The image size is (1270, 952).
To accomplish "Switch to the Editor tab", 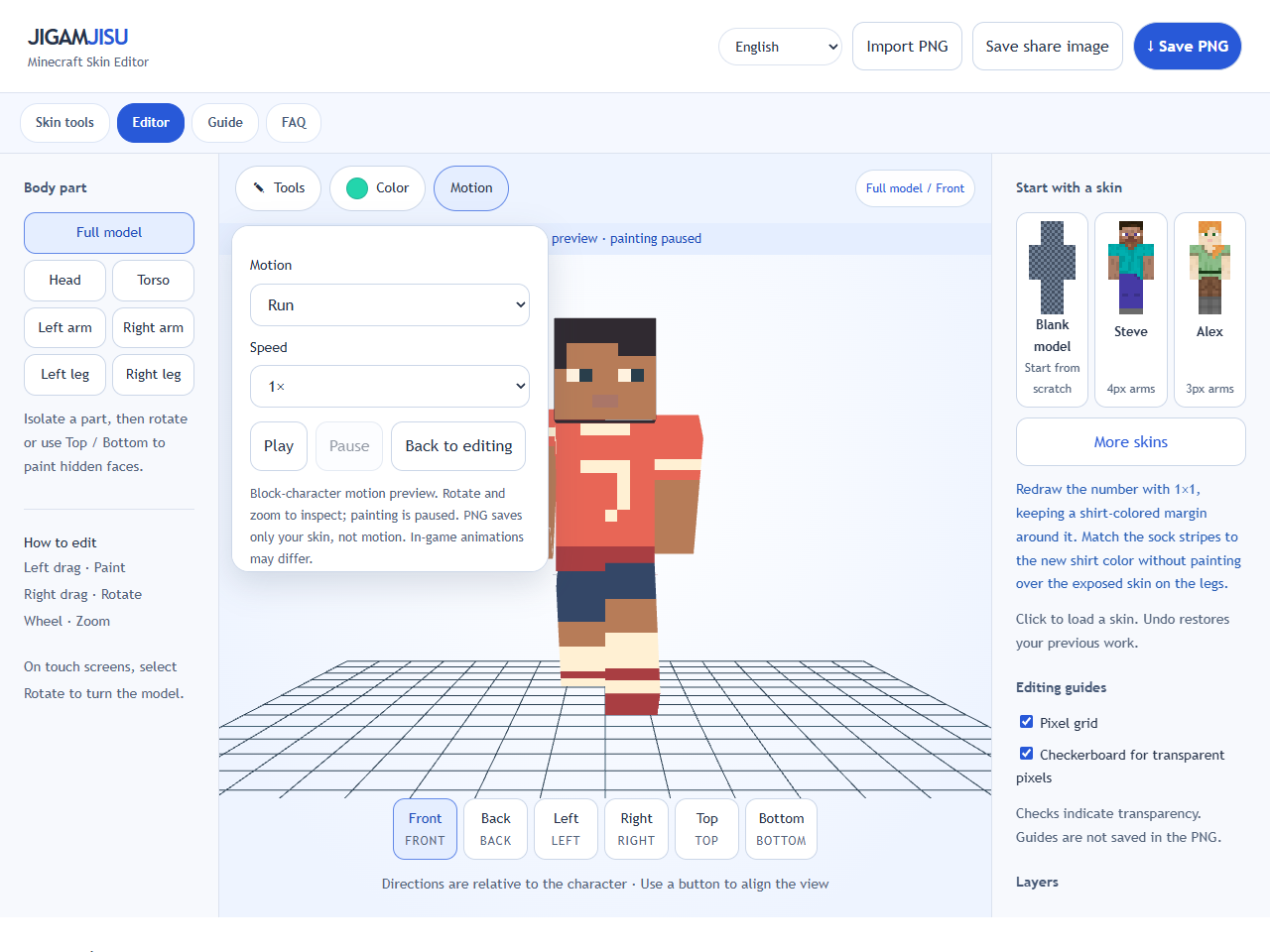I will pyautogui.click(x=151, y=123).
